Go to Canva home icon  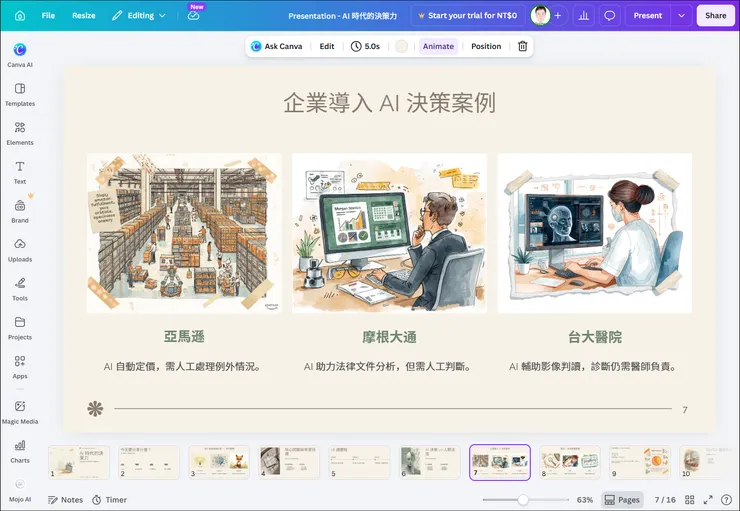point(20,16)
